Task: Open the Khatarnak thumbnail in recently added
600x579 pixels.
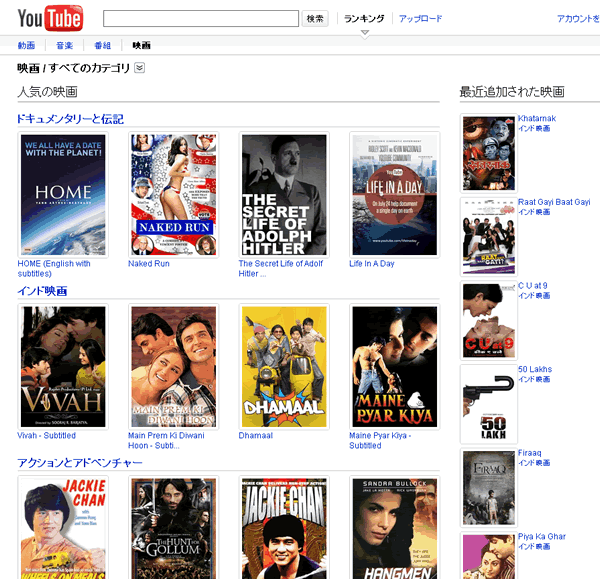Action: [x=489, y=153]
